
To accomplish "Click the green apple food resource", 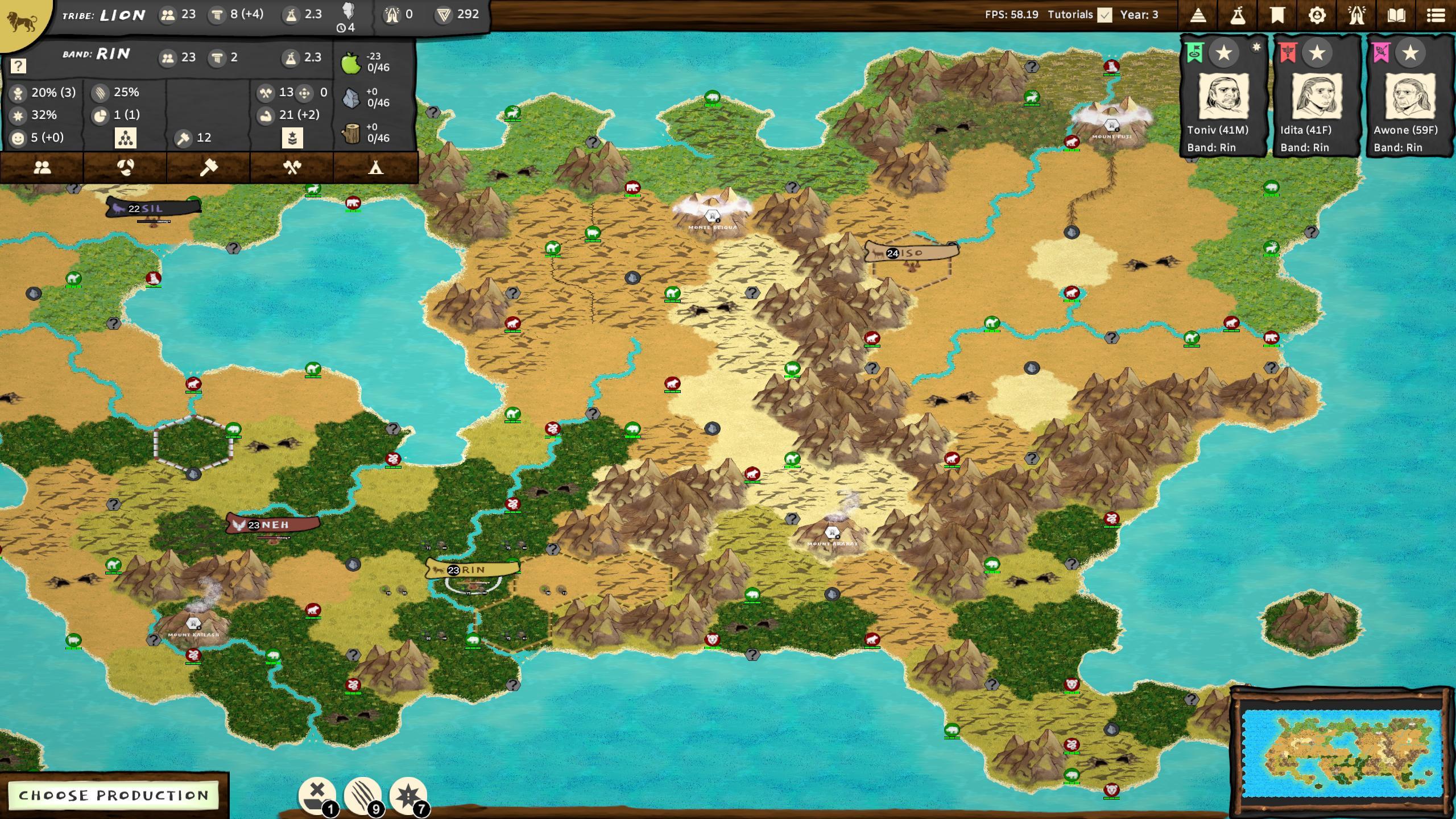I will [351, 63].
